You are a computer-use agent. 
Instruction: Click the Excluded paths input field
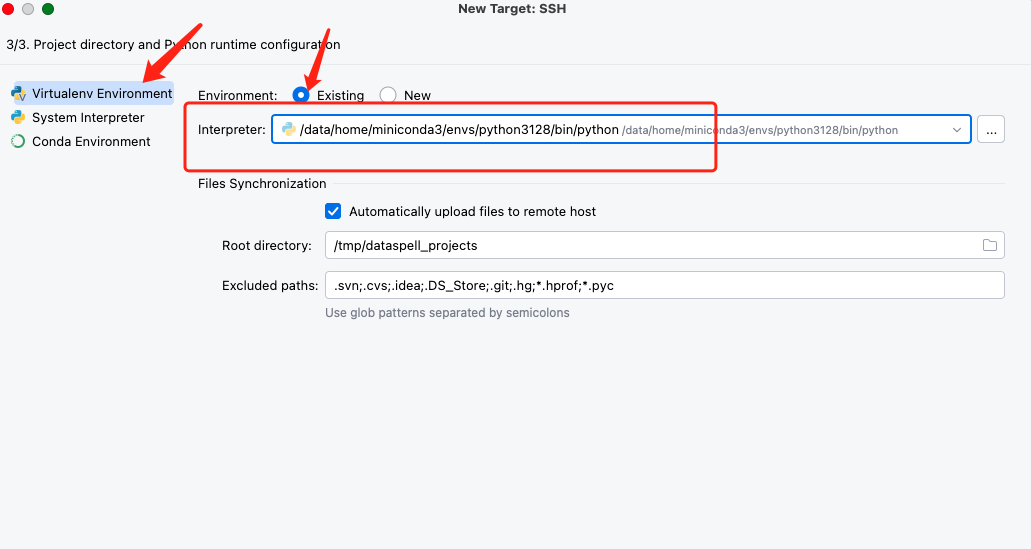click(x=665, y=285)
